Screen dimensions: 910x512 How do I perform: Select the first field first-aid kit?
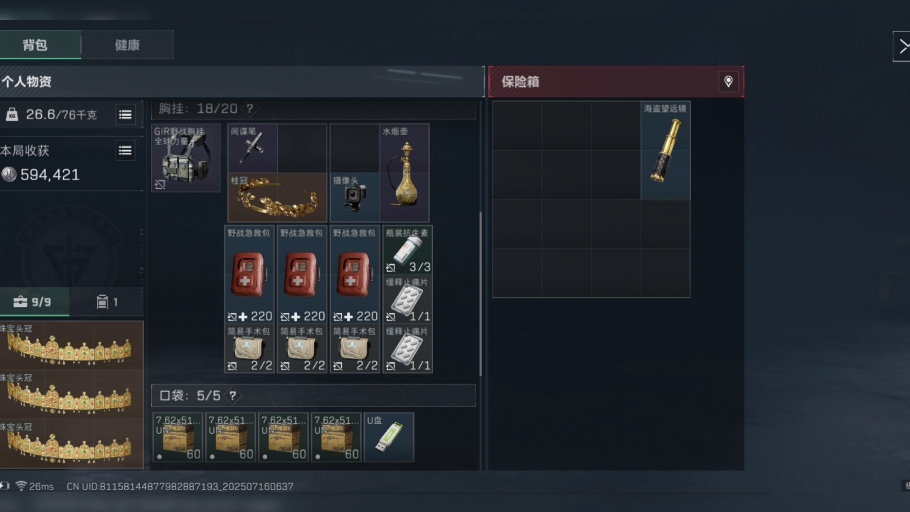pyautogui.click(x=249, y=275)
